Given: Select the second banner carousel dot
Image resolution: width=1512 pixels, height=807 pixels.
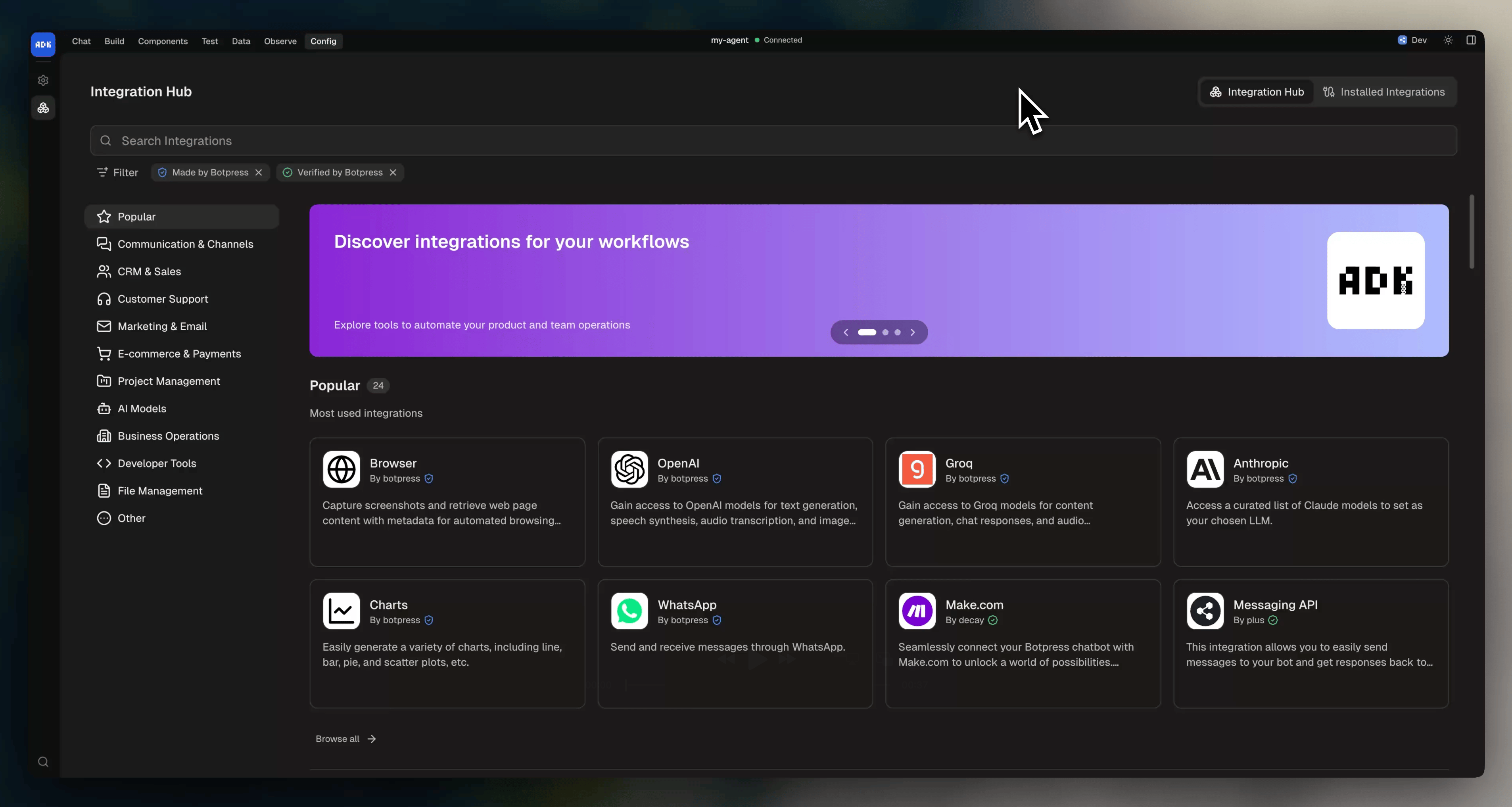Looking at the screenshot, I should 885,332.
